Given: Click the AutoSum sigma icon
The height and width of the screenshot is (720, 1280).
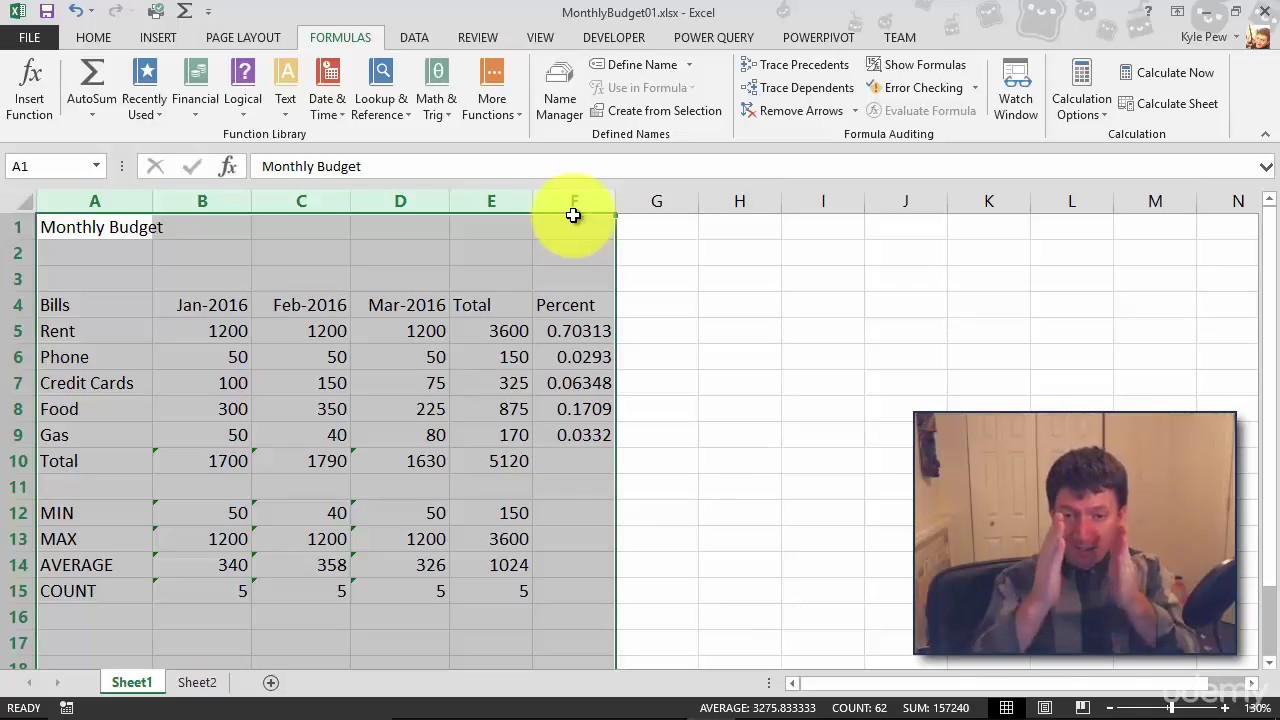Looking at the screenshot, I should point(91,73).
